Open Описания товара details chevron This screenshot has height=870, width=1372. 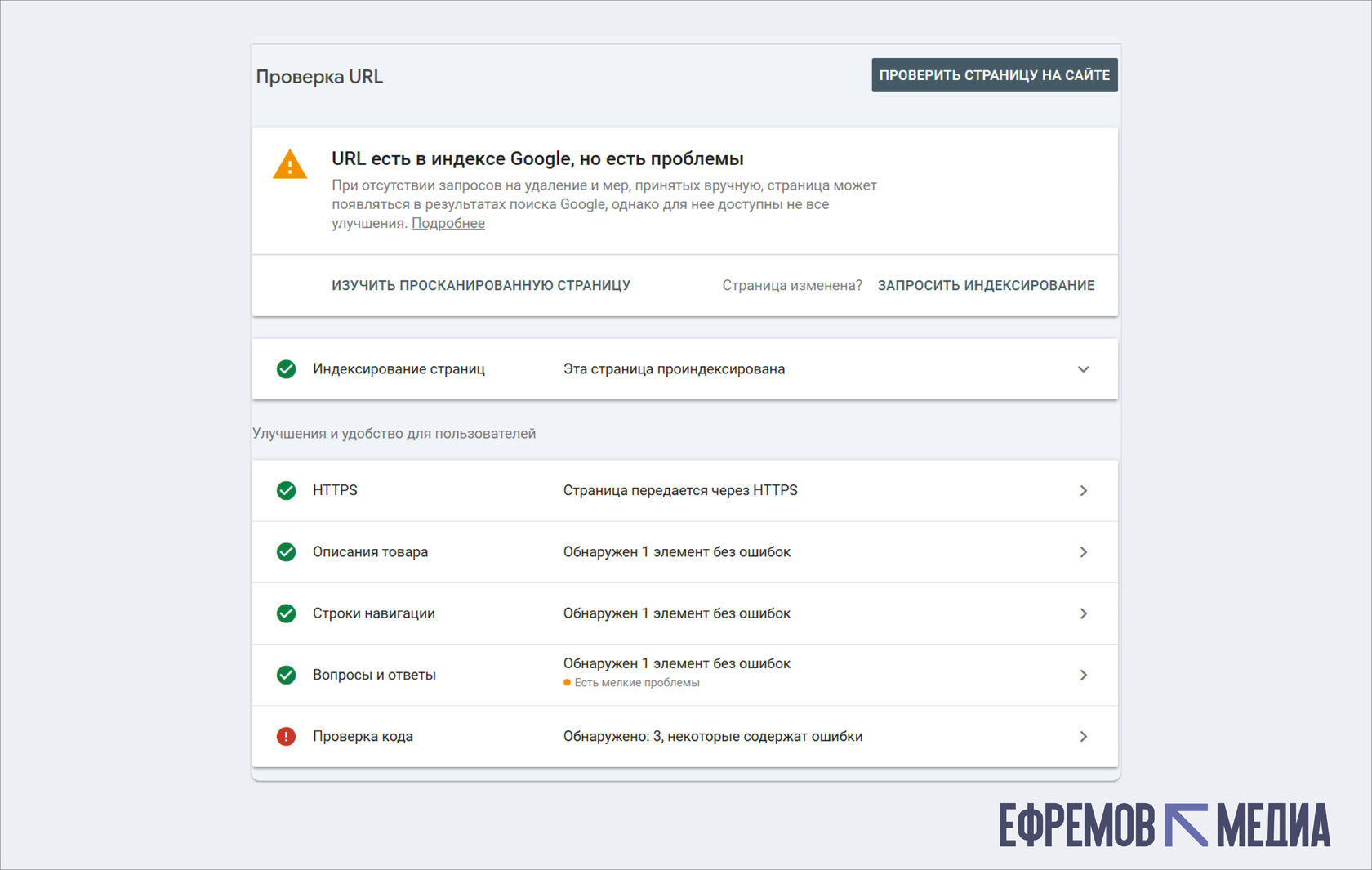(x=1083, y=552)
